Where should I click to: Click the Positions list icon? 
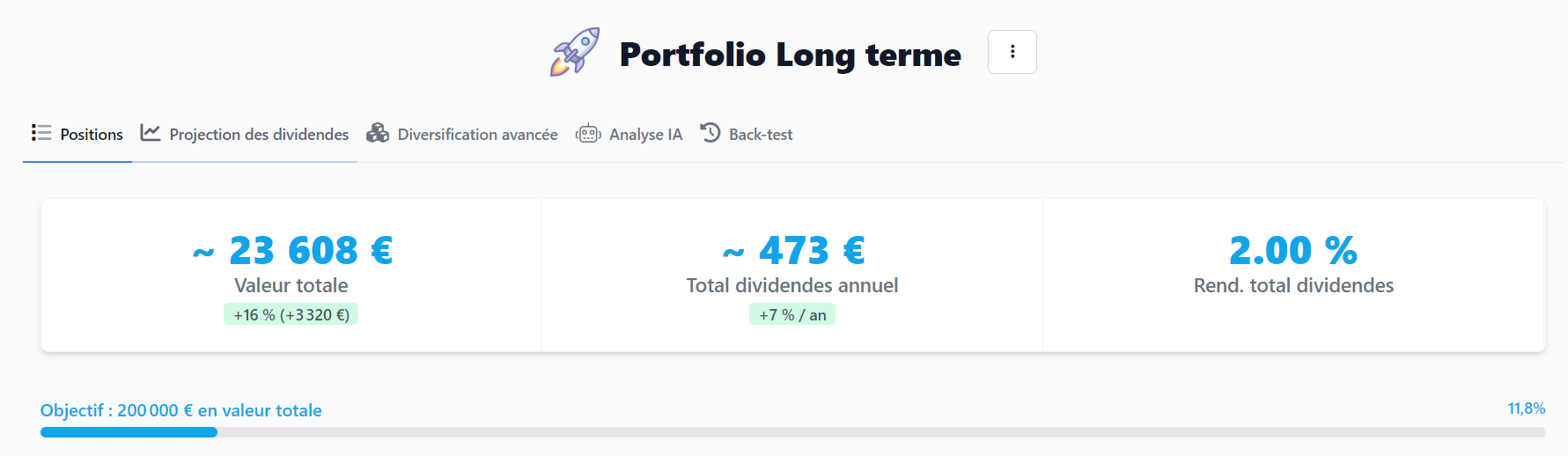tap(41, 133)
